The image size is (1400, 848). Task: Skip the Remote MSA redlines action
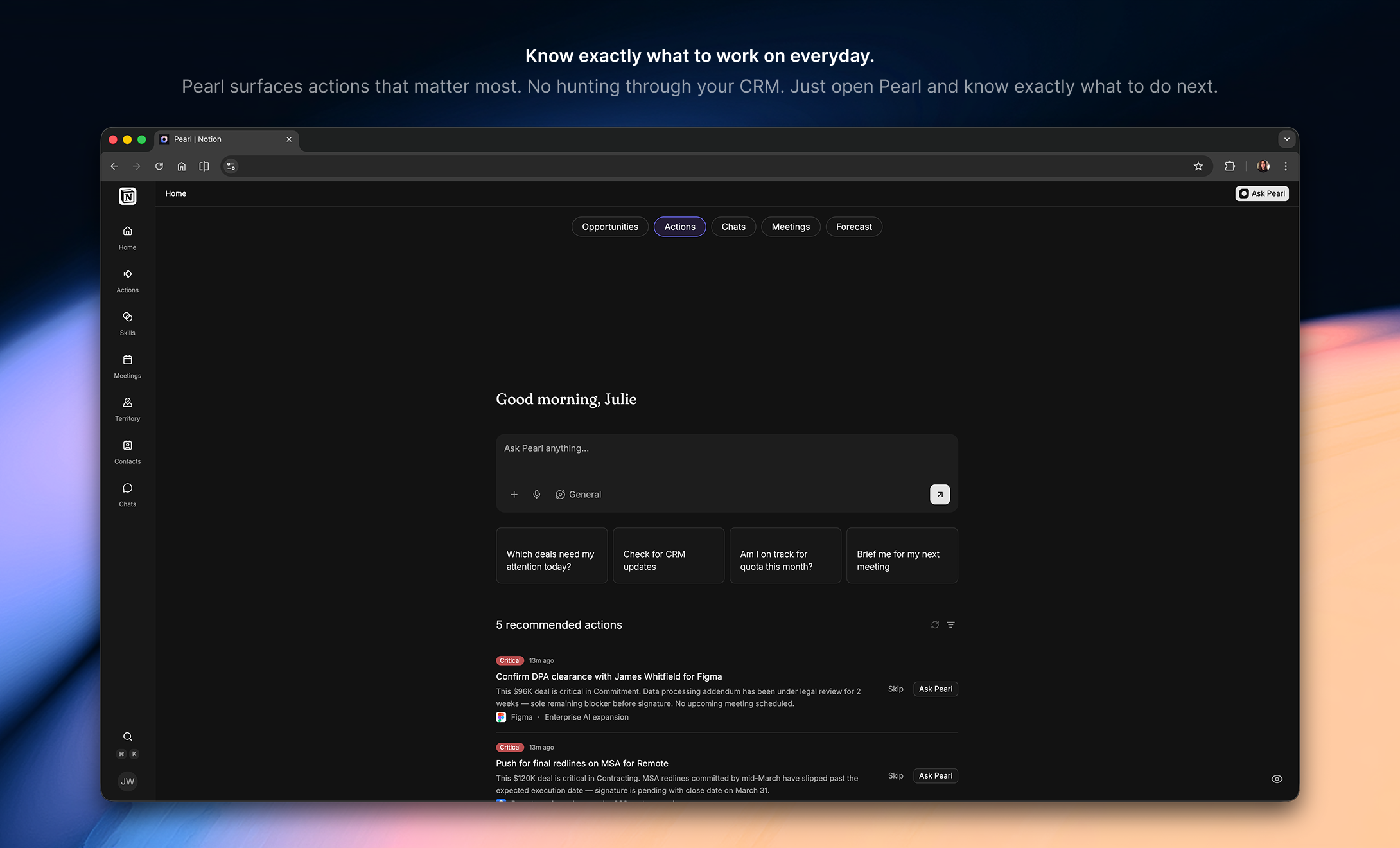[x=896, y=776]
